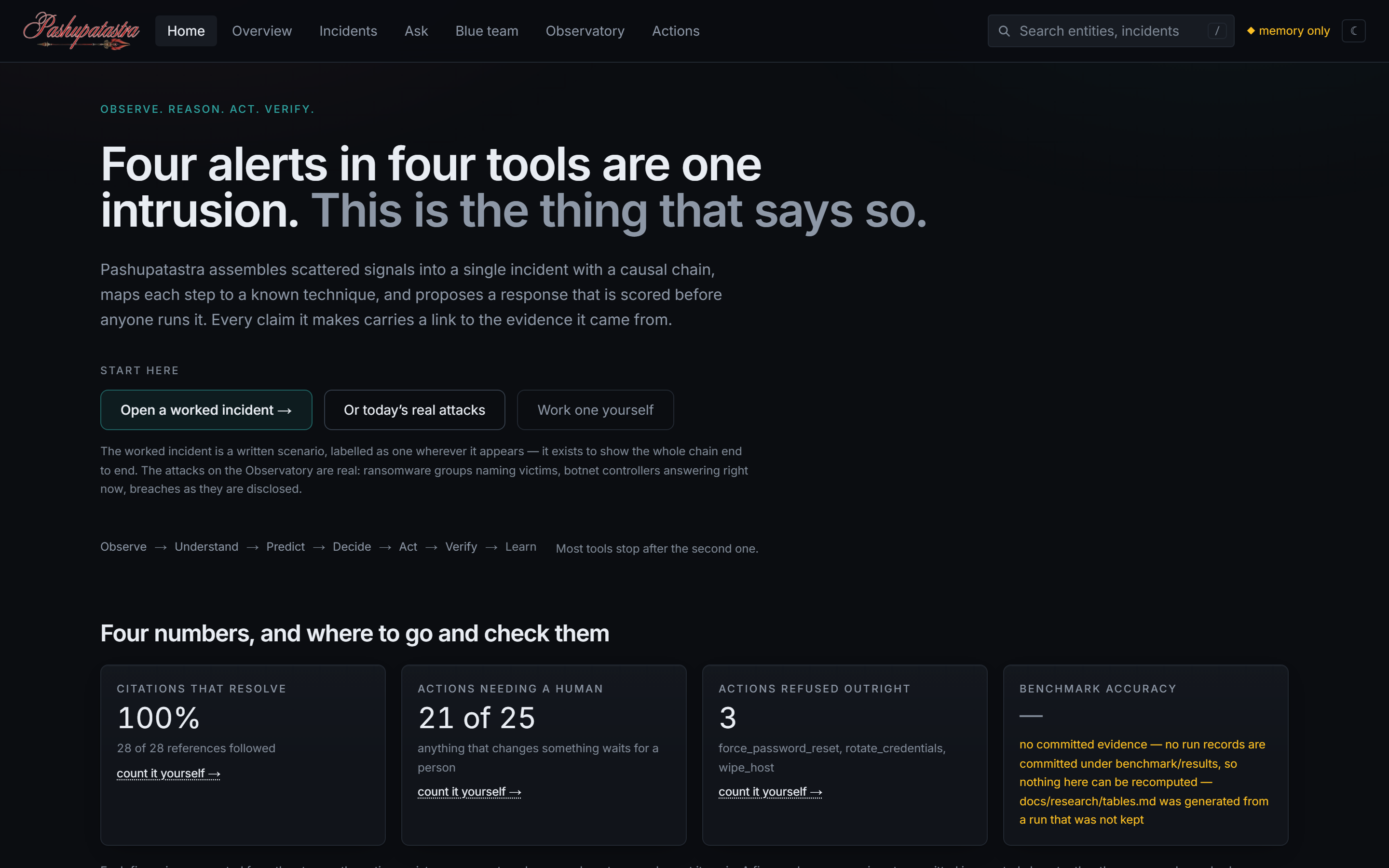Navigate to the Observatory tab

585,31
